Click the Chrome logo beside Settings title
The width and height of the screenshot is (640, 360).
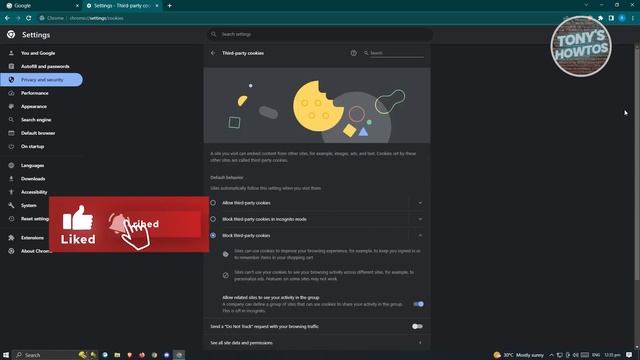pos(11,35)
